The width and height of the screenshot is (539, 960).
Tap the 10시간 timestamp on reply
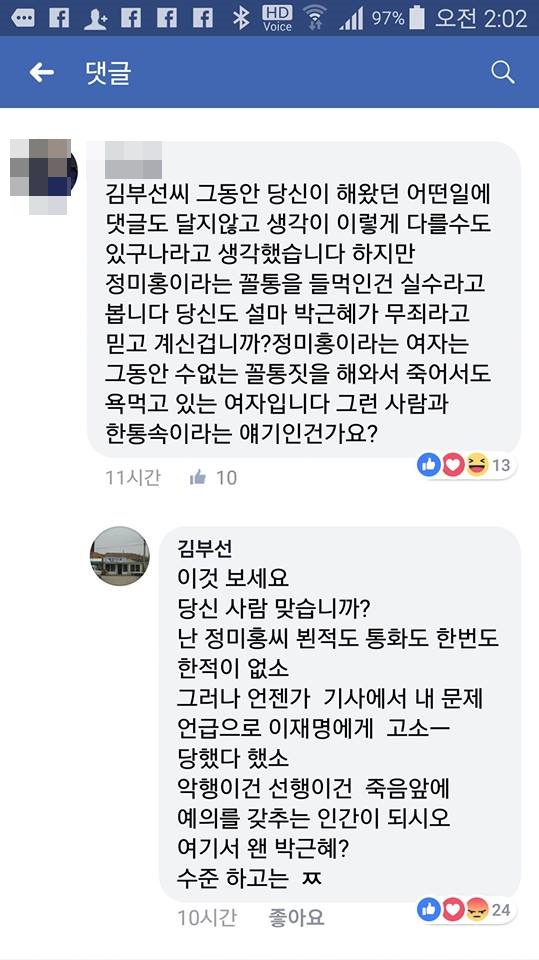click(206, 918)
